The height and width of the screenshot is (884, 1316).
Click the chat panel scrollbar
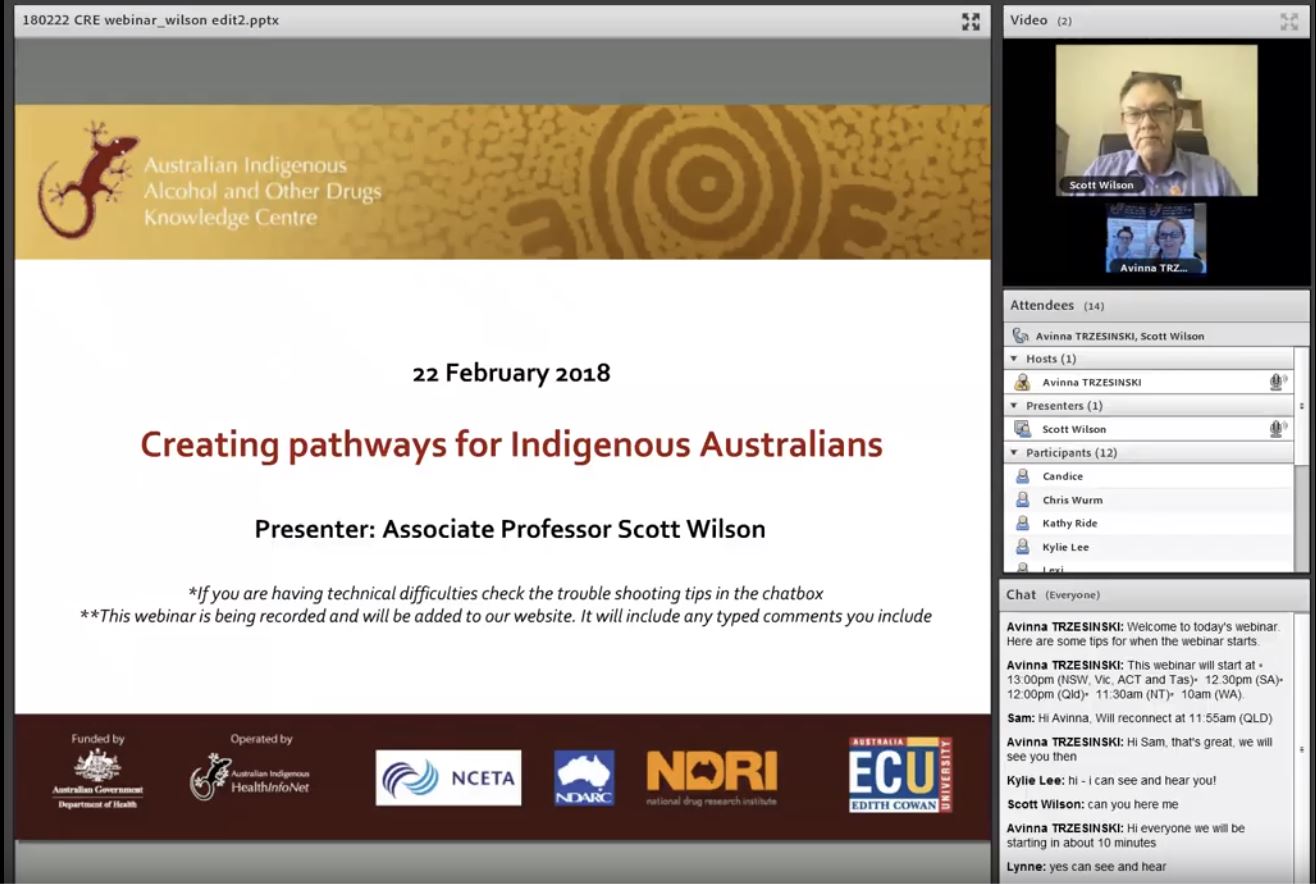pos(1301,748)
